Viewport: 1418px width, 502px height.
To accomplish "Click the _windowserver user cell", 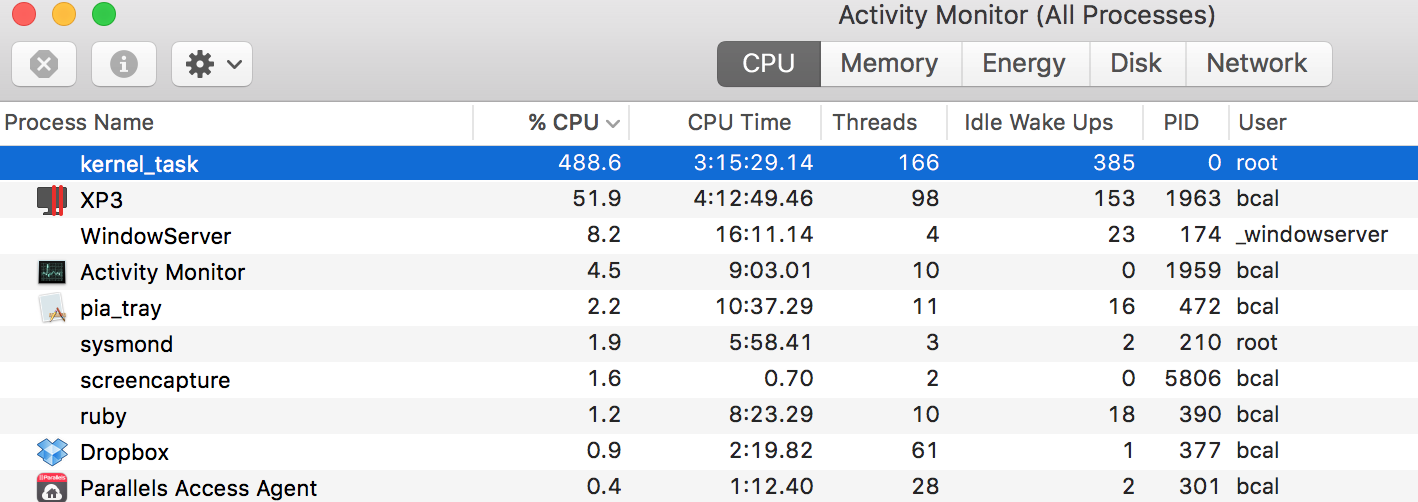I will click(x=1312, y=235).
